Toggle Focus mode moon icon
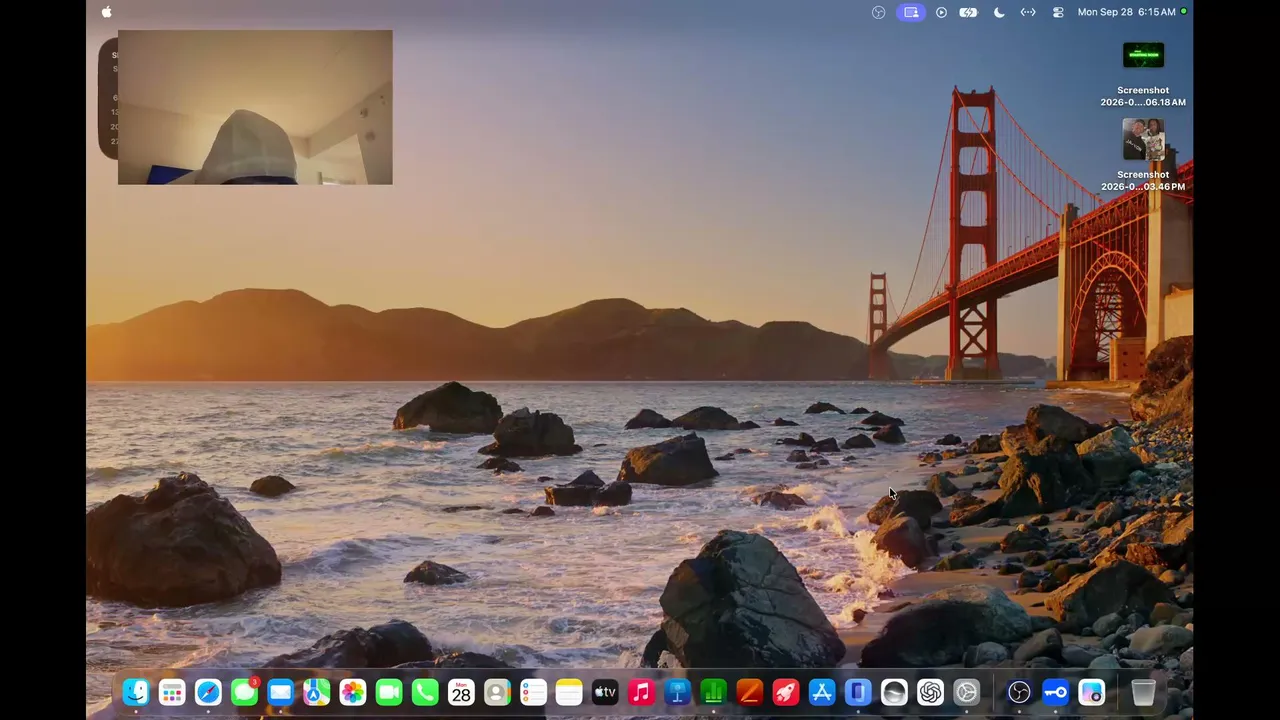Image resolution: width=1280 pixels, height=720 pixels. click(998, 12)
